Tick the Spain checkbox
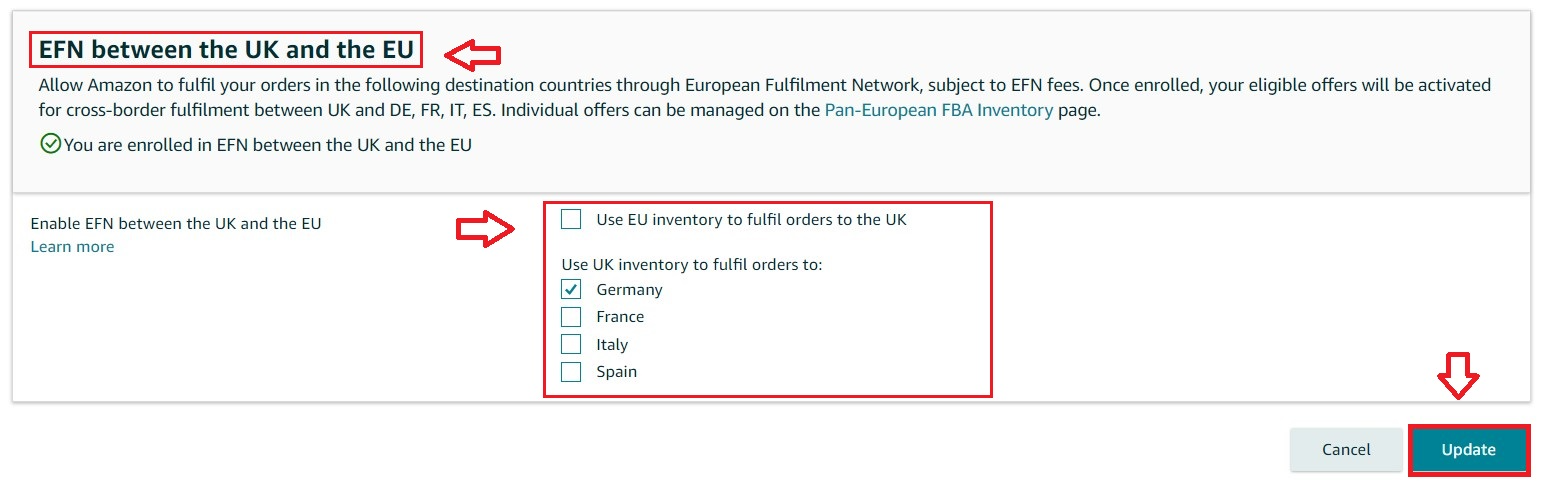The image size is (1543, 492). coord(571,372)
